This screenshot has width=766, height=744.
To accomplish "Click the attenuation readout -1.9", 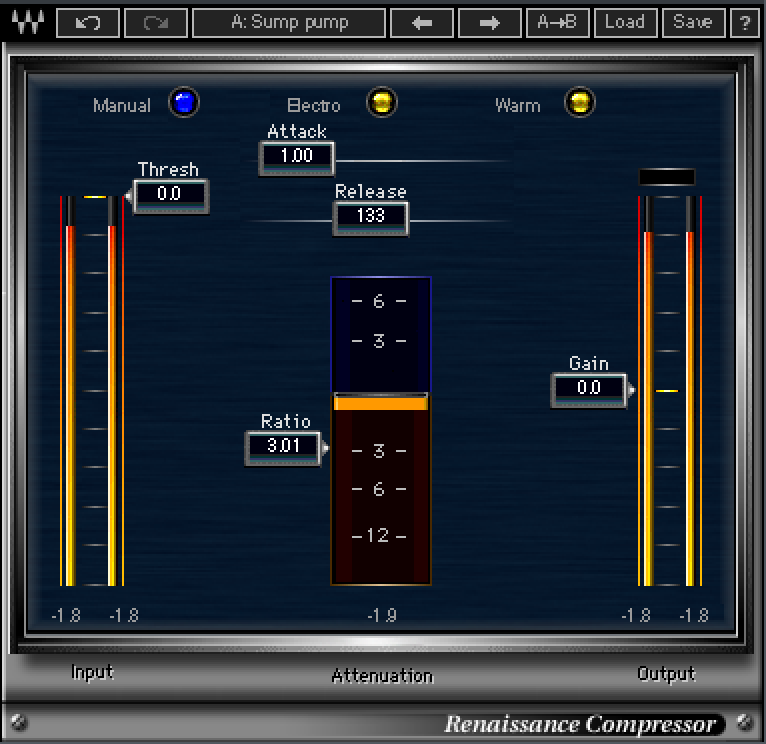I will pos(382,616).
